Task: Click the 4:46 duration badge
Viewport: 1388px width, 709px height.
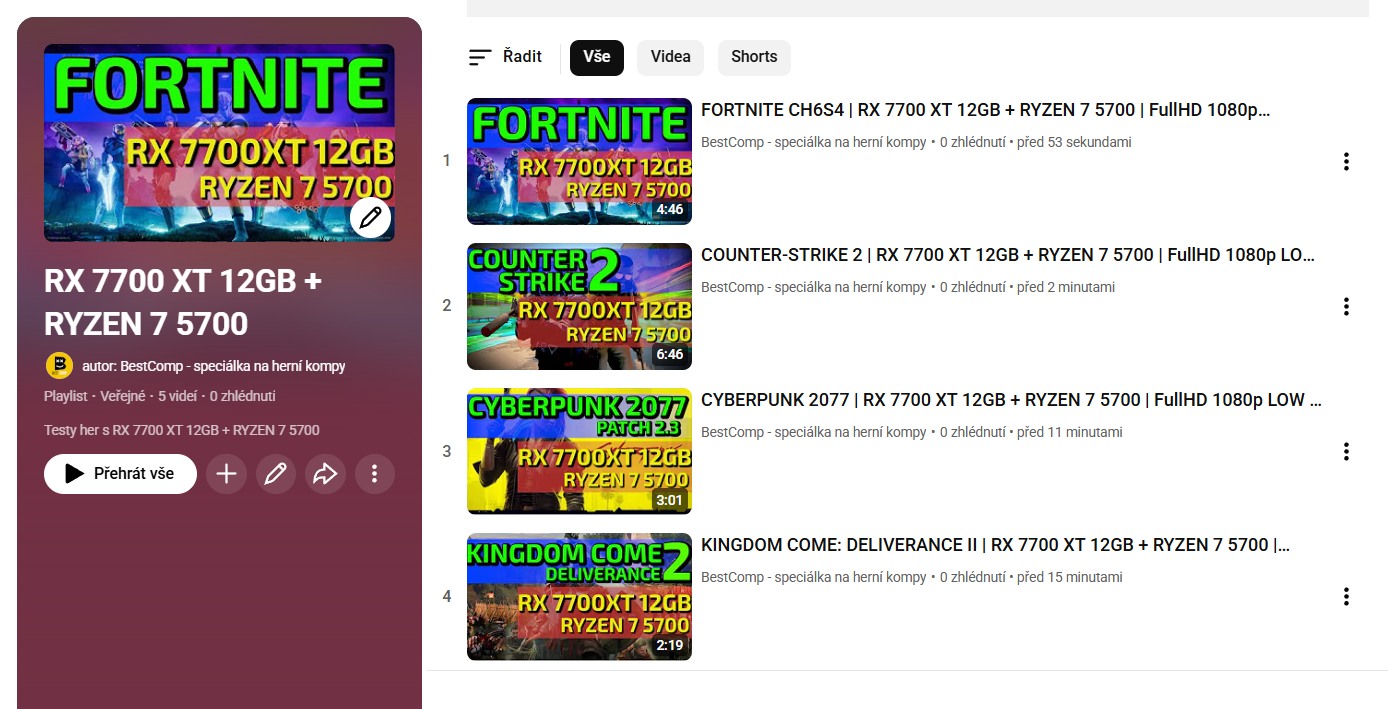Action: click(x=669, y=210)
